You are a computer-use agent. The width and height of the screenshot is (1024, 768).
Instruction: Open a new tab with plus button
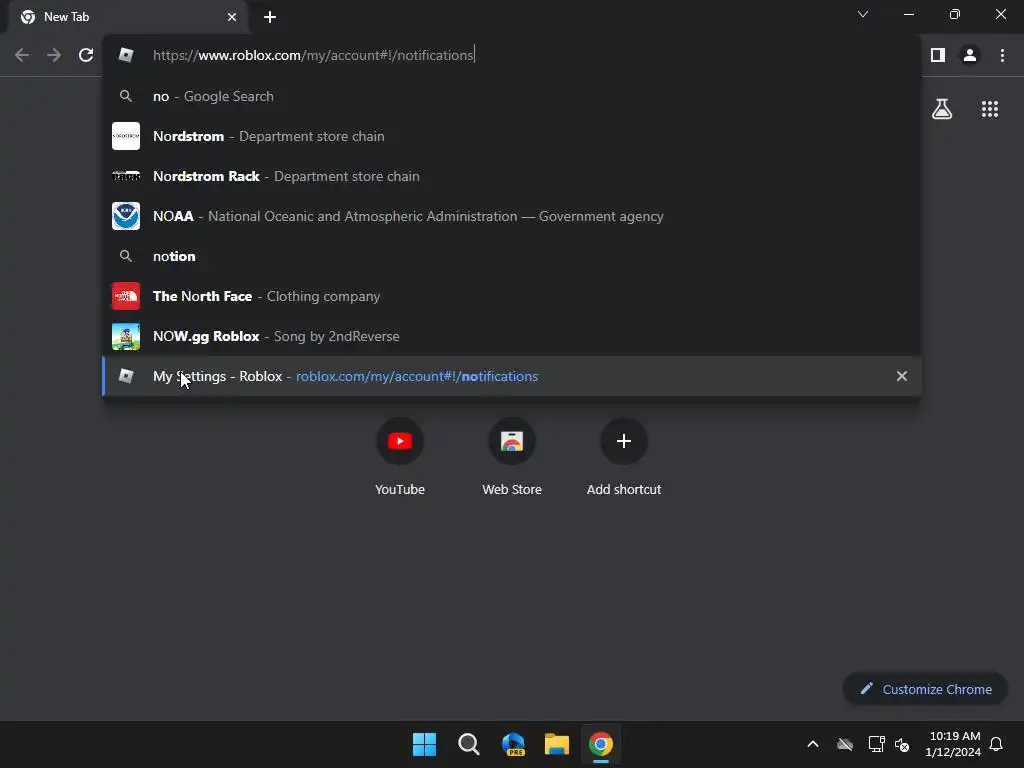(x=270, y=17)
